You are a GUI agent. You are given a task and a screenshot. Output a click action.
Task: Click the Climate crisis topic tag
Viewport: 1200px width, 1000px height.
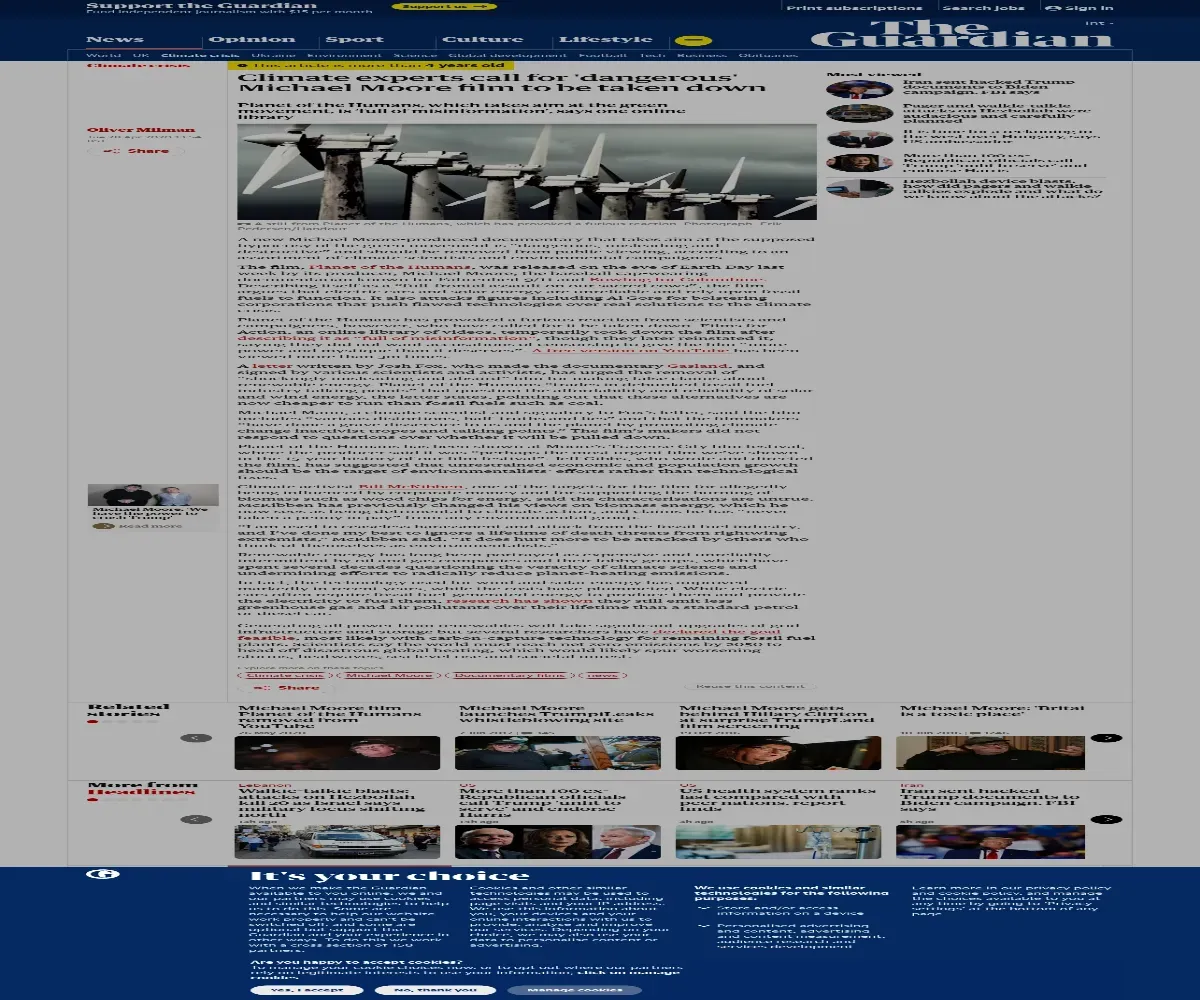[x=285, y=675]
